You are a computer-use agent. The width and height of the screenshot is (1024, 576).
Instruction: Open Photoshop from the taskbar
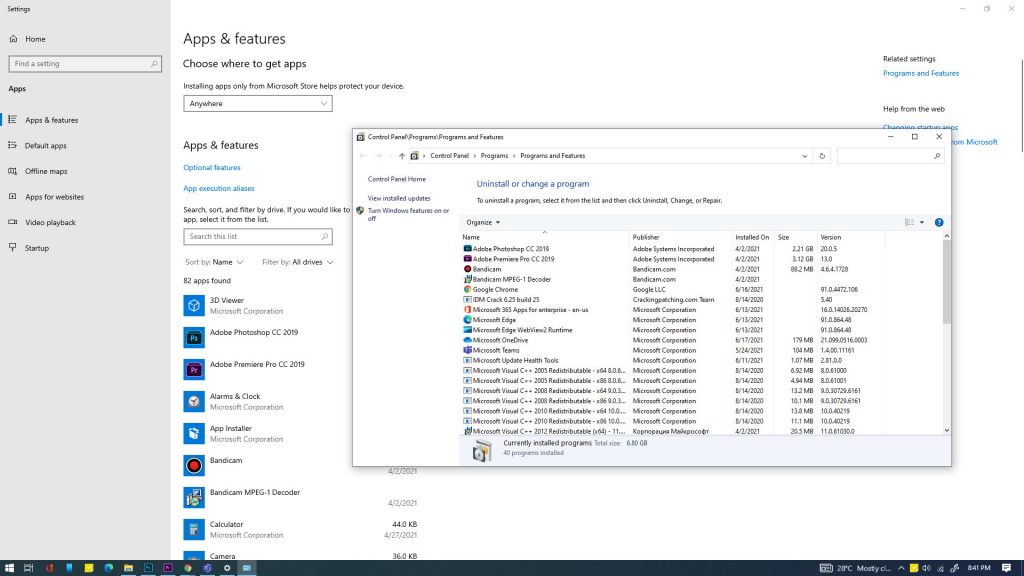pos(148,568)
